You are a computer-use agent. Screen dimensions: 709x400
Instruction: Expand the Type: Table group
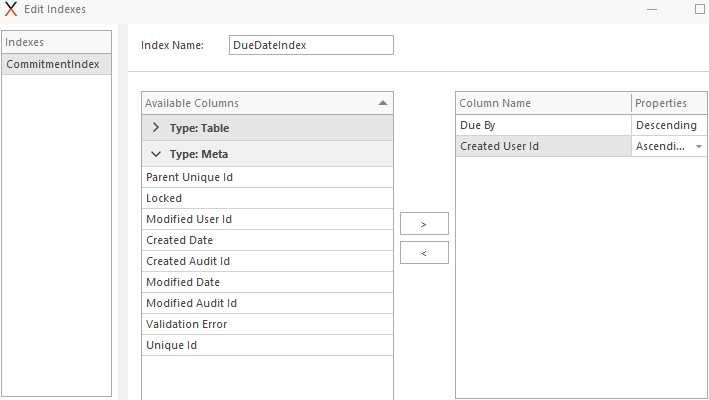156,128
